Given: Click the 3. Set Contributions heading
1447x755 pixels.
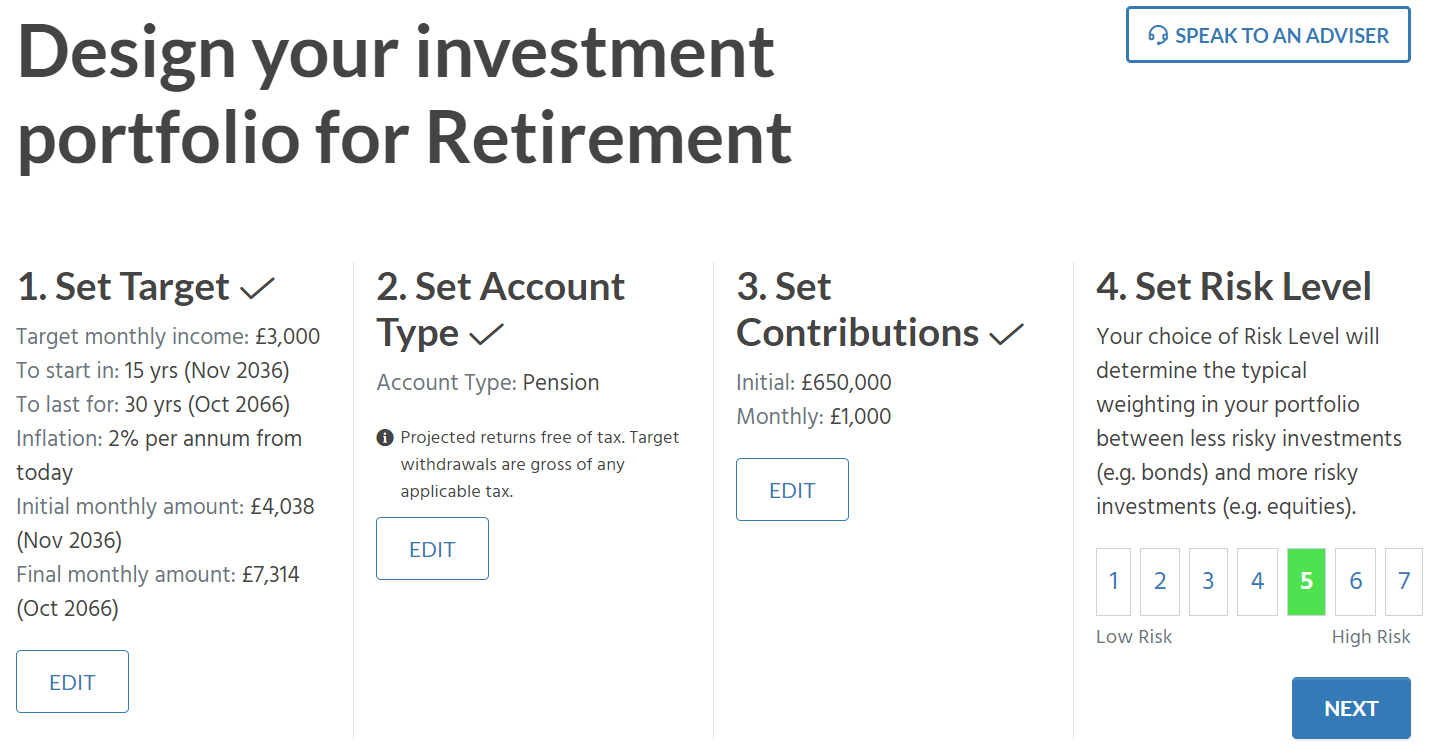Looking at the screenshot, I should [857, 310].
